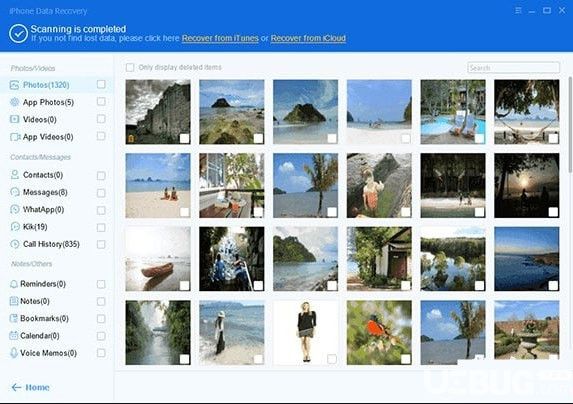573x404 pixels.
Task: Click the Photos category icon
Action: click(x=14, y=85)
